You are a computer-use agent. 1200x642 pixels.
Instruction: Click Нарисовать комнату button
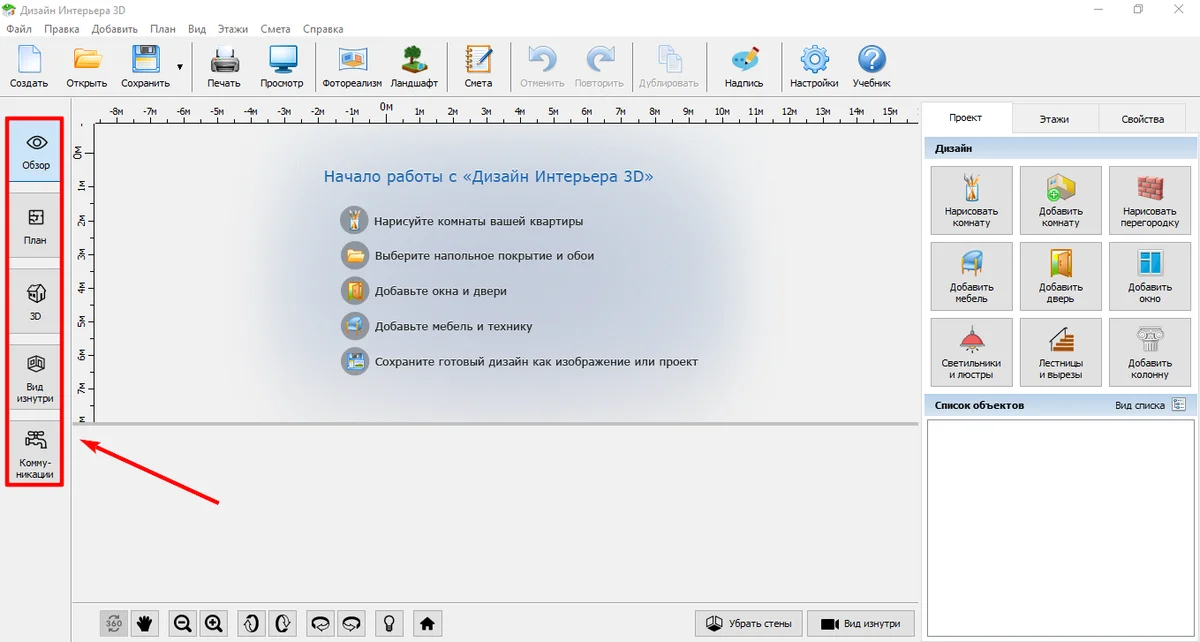point(971,201)
